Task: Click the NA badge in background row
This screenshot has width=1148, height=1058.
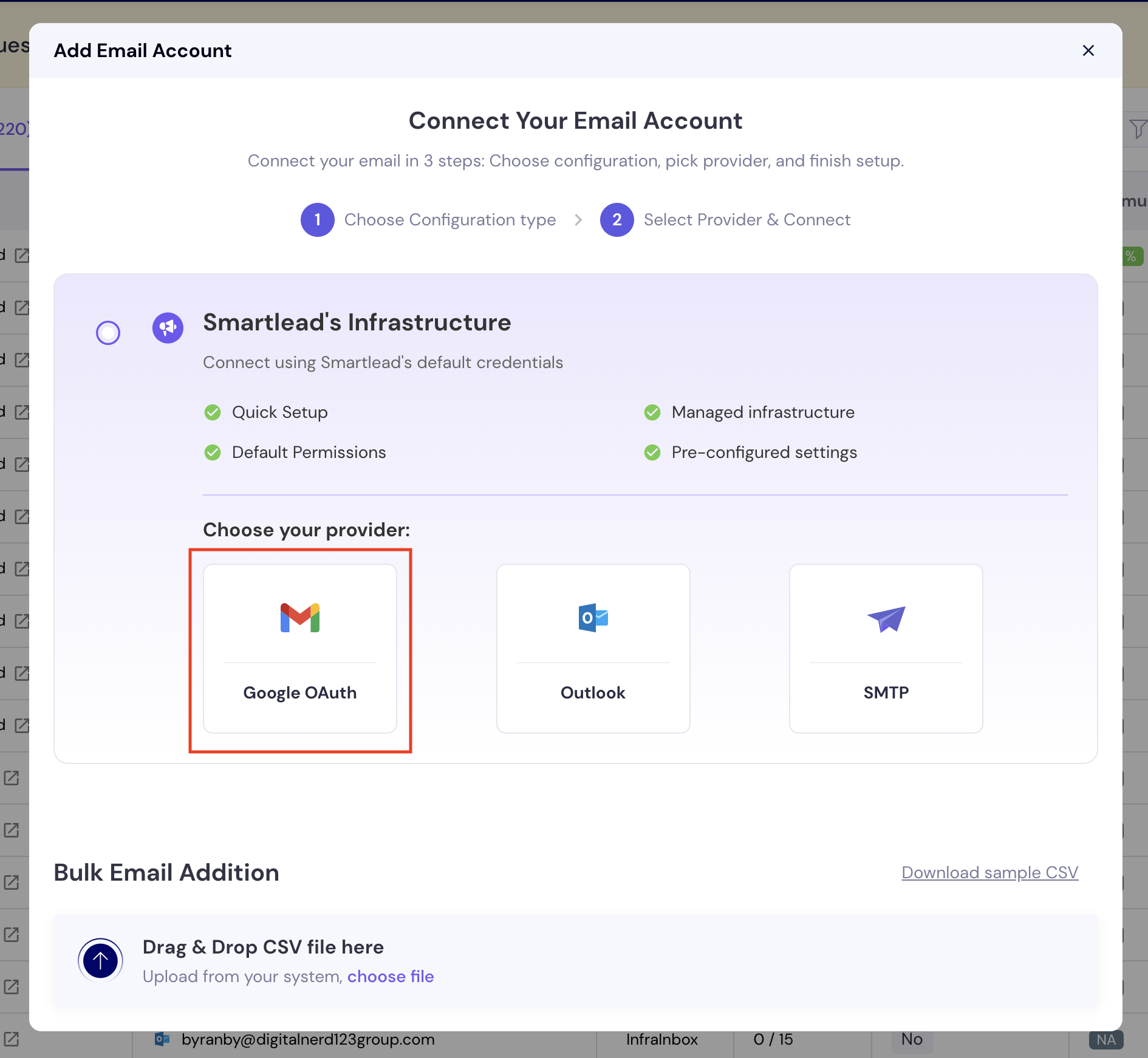Action: pyautogui.click(x=1106, y=1040)
